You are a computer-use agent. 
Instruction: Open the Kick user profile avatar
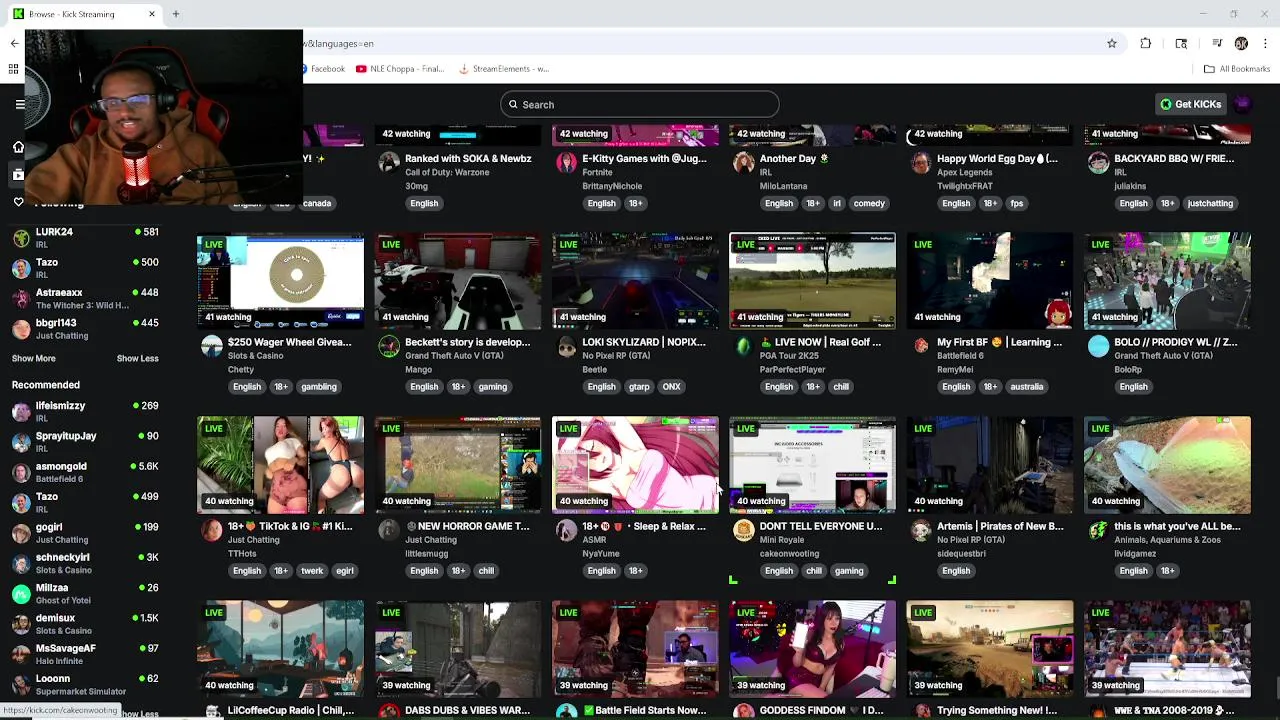(1243, 104)
